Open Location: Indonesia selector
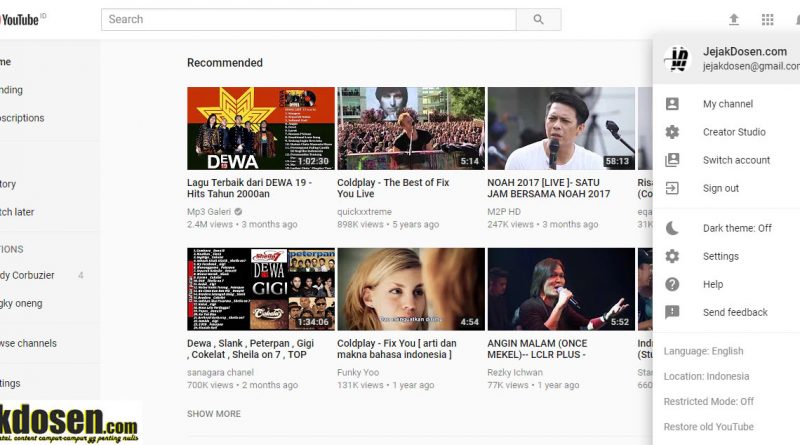This screenshot has width=800, height=445. pos(706,376)
